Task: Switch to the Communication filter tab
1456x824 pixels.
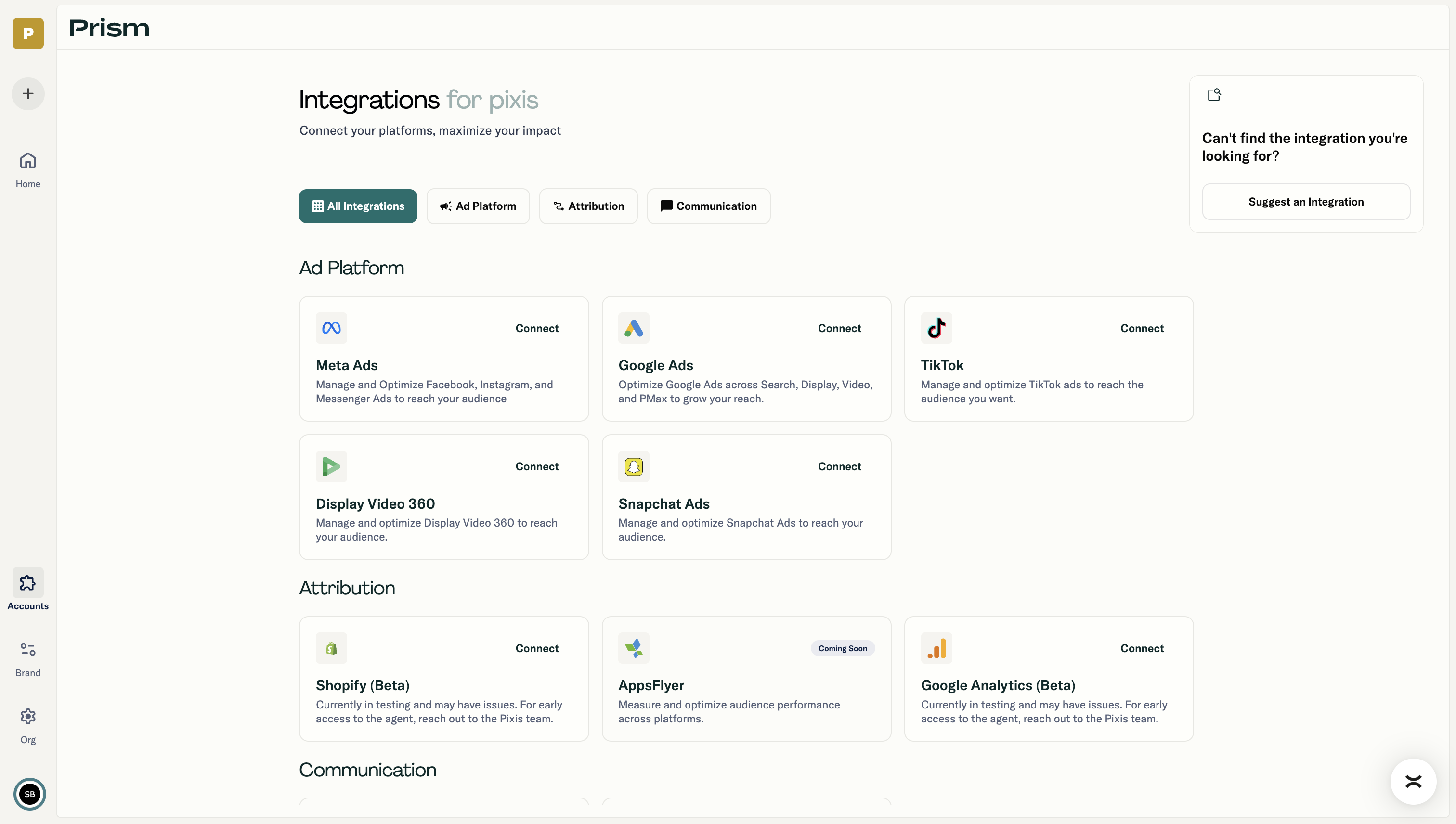Action: 708,206
